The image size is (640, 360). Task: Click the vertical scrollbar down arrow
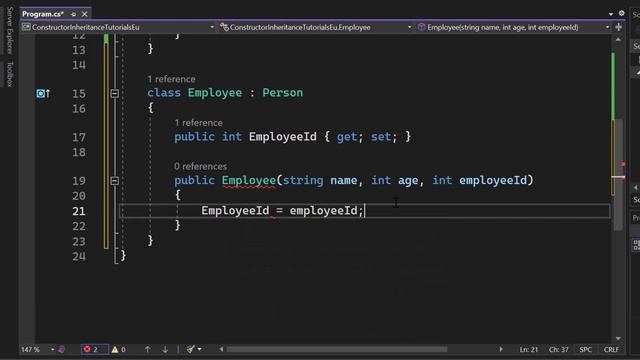618,338
